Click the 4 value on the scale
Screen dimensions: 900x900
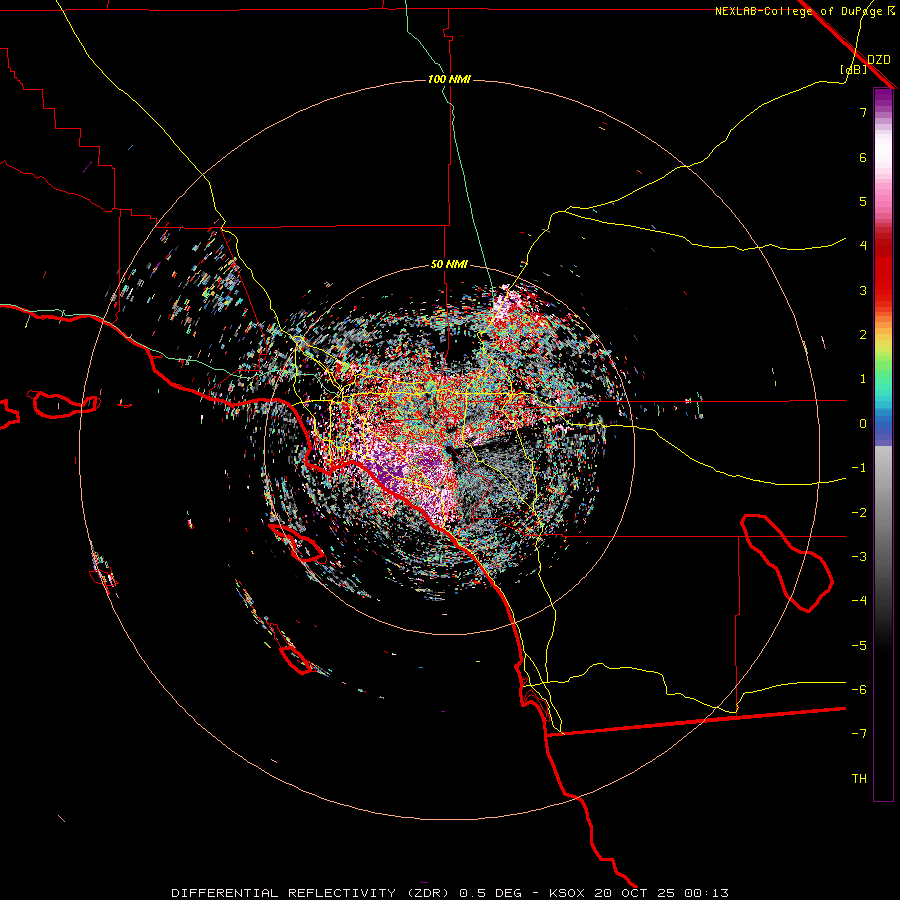[x=863, y=246]
